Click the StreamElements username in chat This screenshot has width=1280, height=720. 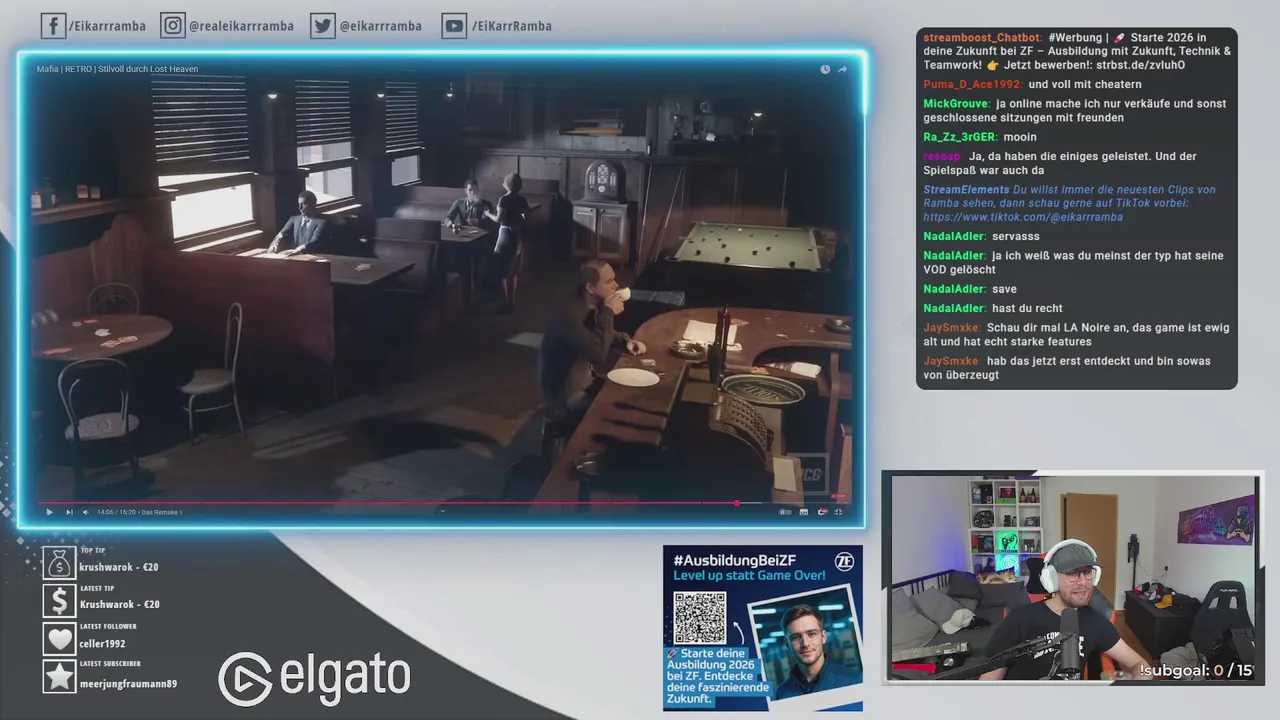(x=966, y=190)
